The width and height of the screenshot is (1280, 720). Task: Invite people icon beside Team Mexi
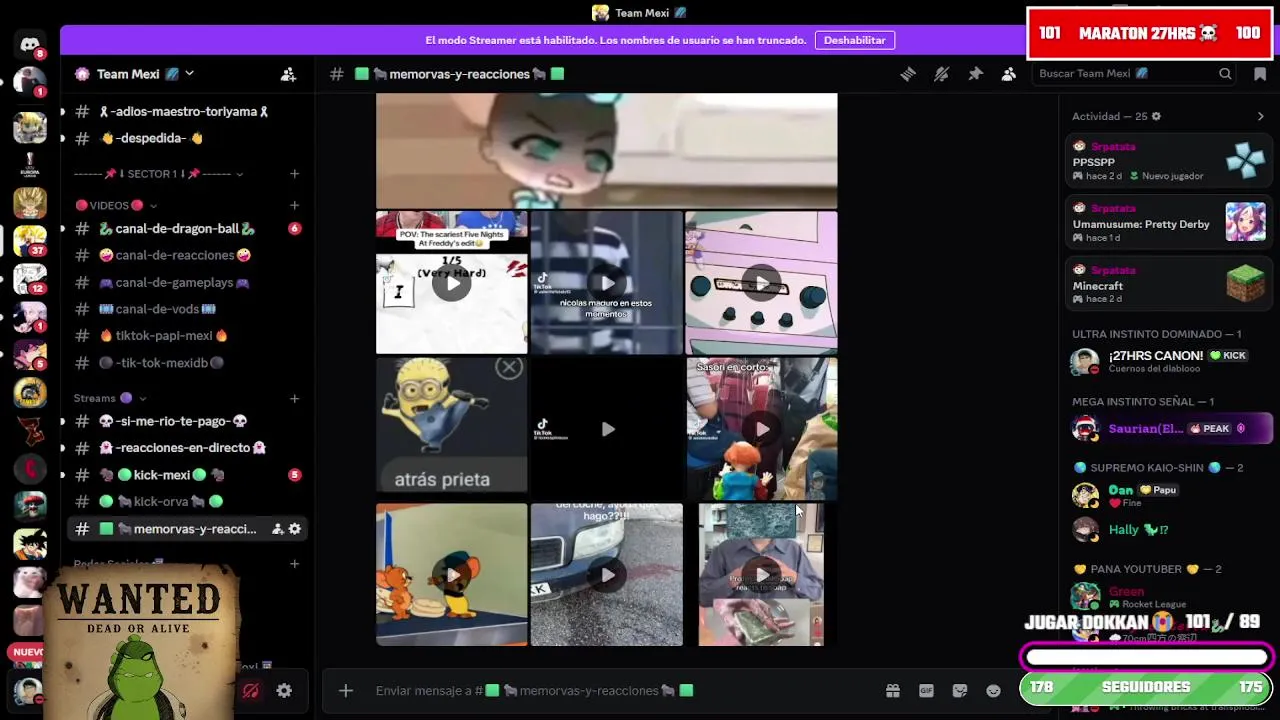(288, 74)
